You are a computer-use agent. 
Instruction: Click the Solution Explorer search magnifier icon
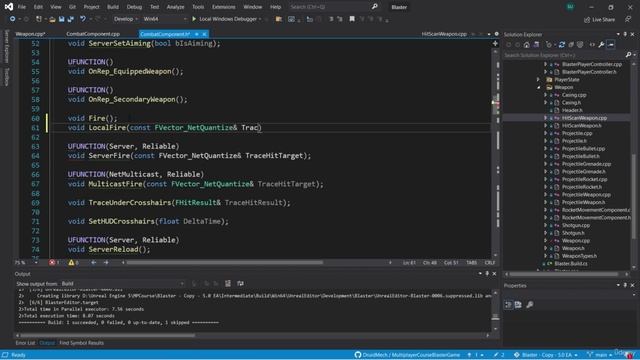[x=629, y=55]
